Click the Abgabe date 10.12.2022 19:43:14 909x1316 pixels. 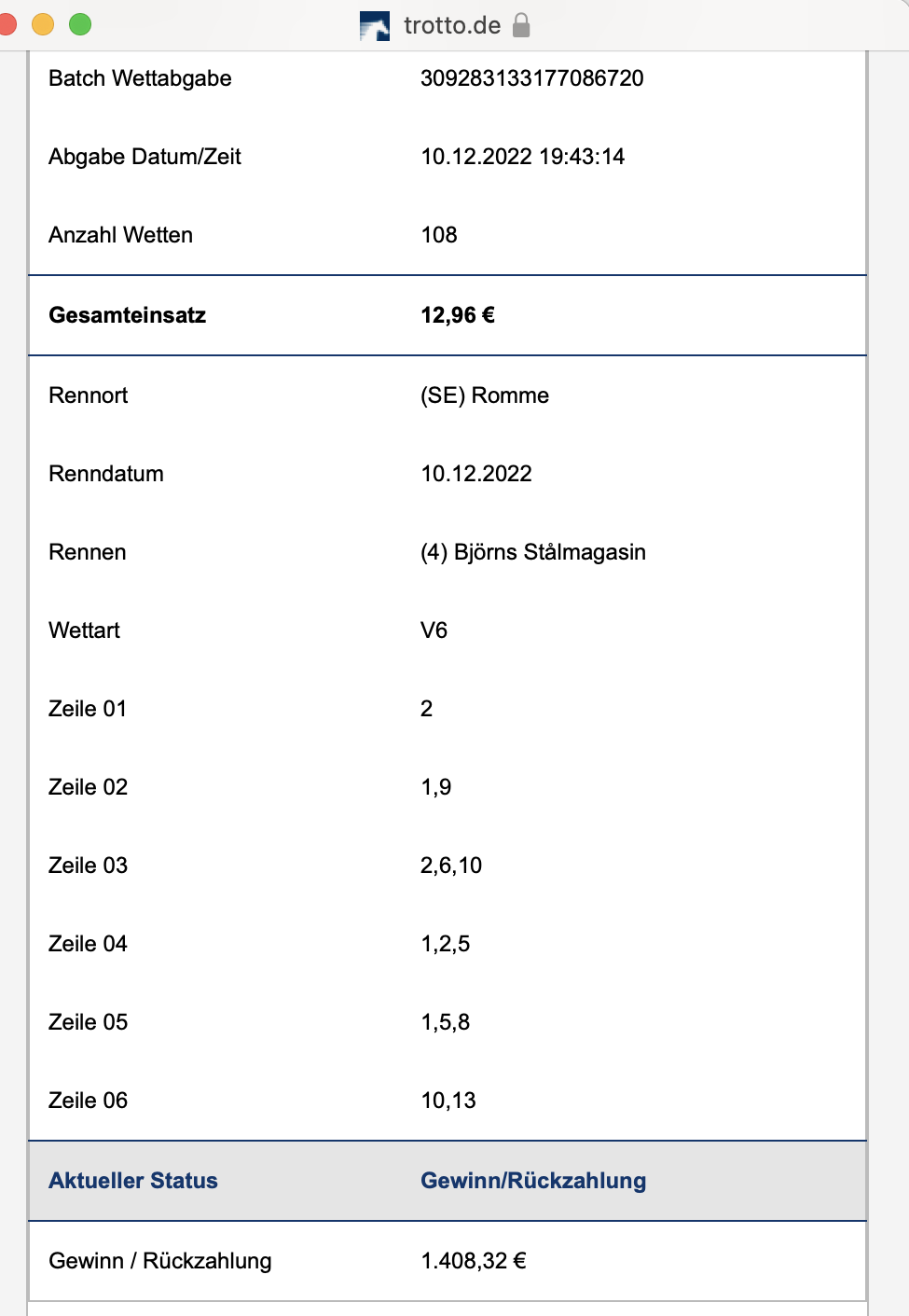[523, 157]
